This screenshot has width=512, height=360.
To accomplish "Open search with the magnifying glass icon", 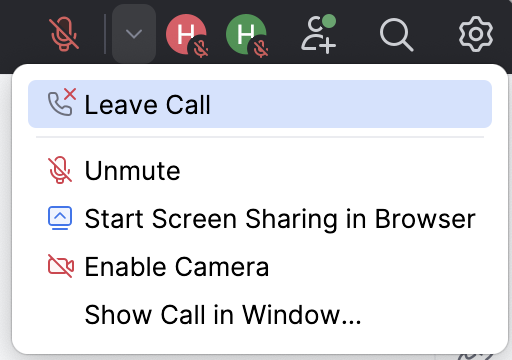I will click(396, 35).
